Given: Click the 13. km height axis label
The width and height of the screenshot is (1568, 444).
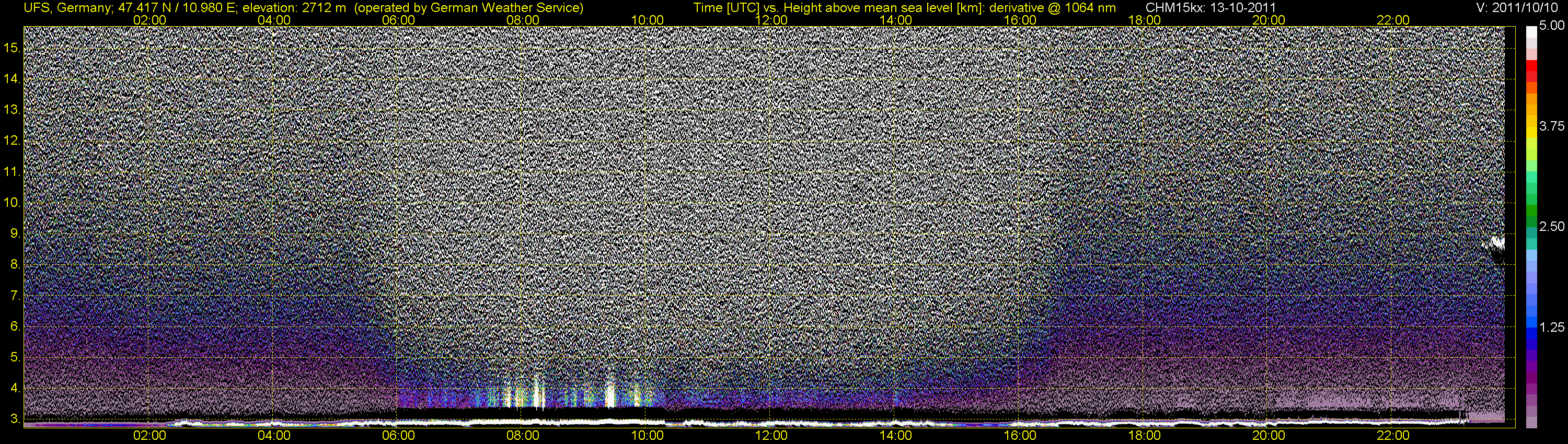Looking at the screenshot, I should pyautogui.click(x=12, y=110).
